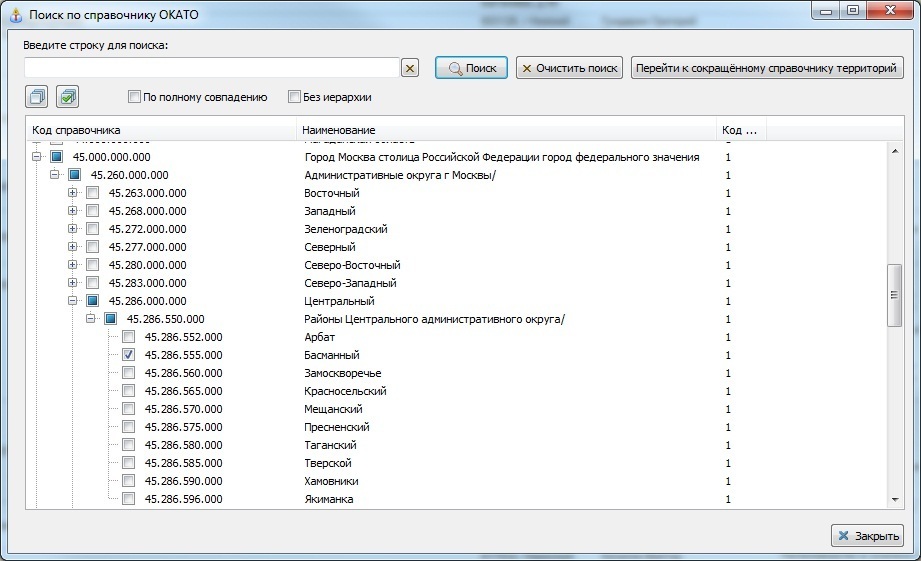The image size is (921, 561).
Task: Expand the Восточный district node
Action: [73, 193]
